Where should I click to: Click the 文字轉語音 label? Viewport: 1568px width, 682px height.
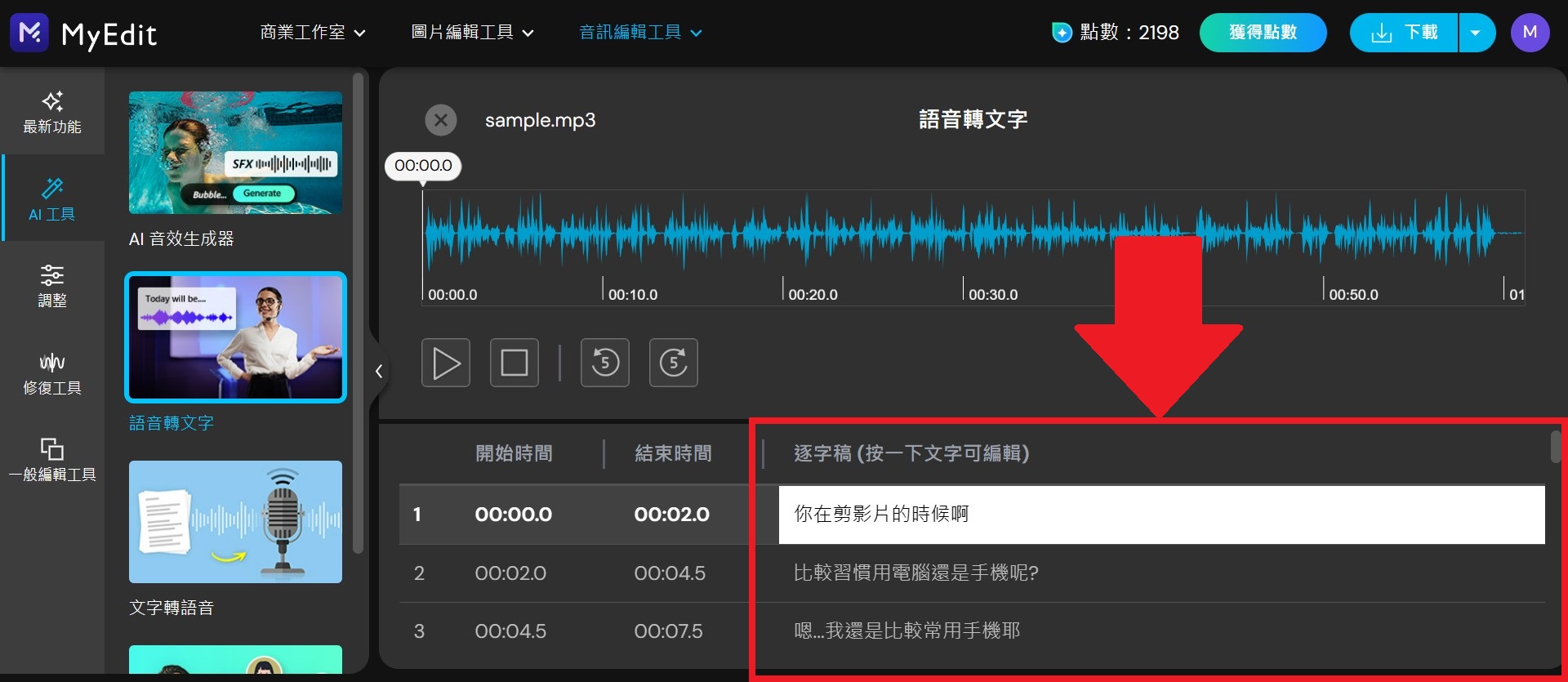pos(171,608)
